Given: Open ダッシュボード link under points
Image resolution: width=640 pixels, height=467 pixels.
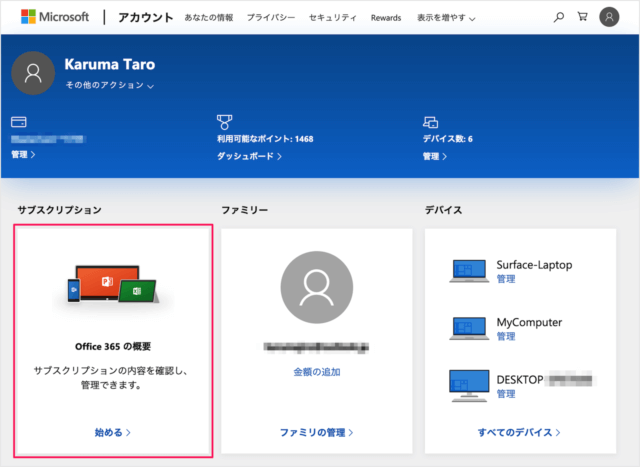Looking at the screenshot, I should pos(249,156).
